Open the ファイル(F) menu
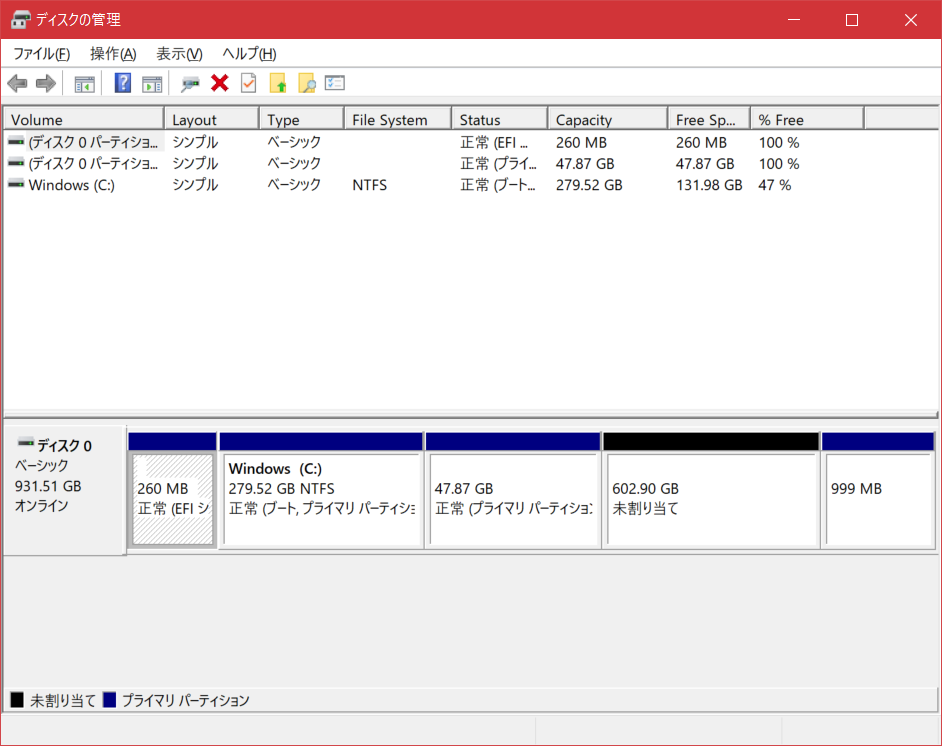Viewport: 942px width, 746px height. (x=41, y=54)
